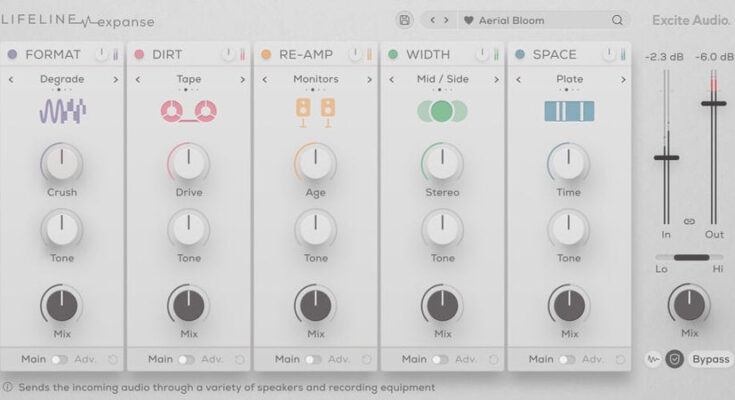Viewport: 735px width, 400px height.
Task: Toggle SPACE module Main/Adv. switch
Action: pyautogui.click(x=567, y=359)
